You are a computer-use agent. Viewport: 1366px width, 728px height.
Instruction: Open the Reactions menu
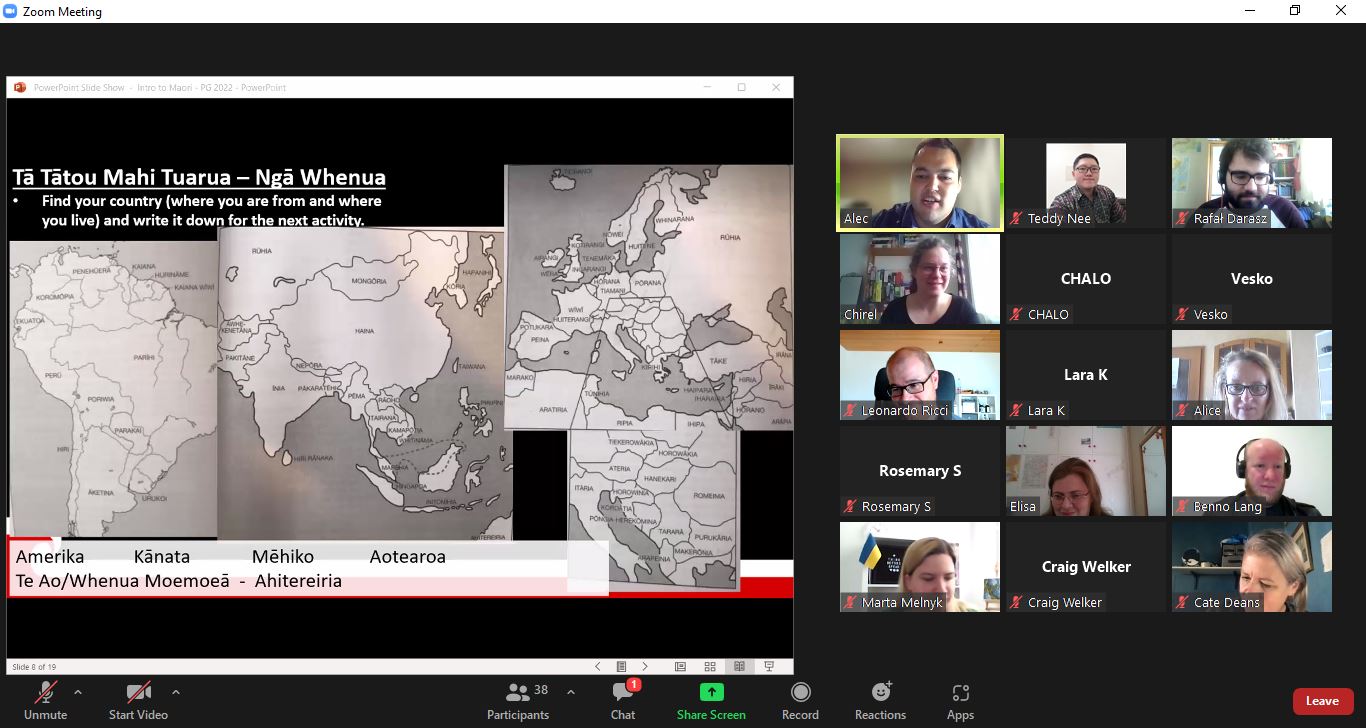880,700
